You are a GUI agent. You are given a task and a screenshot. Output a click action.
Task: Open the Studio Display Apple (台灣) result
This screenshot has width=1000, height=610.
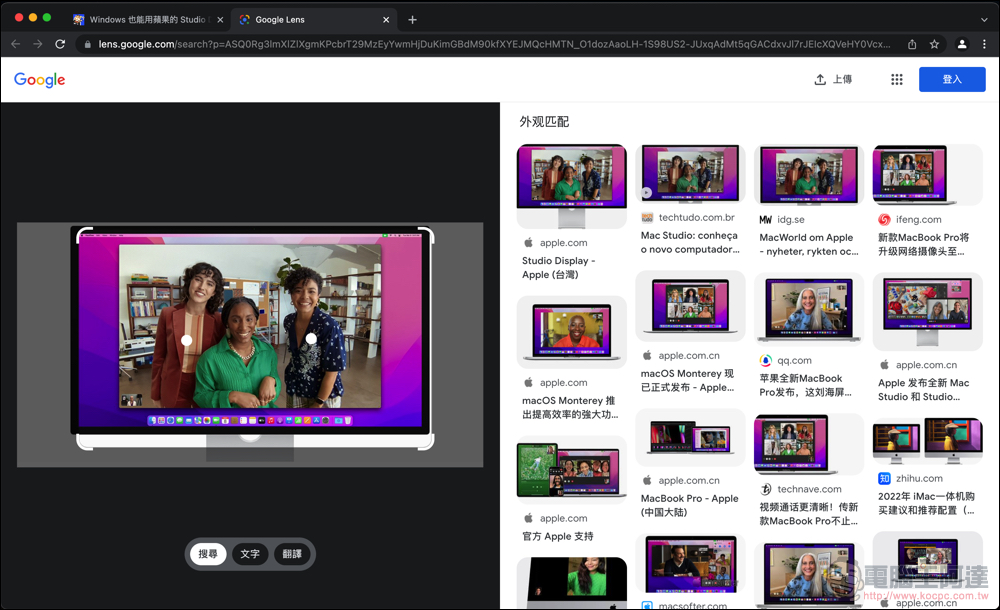tap(571, 185)
